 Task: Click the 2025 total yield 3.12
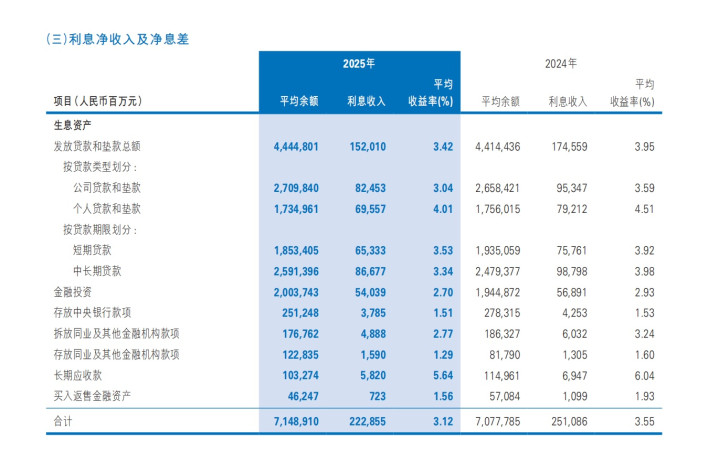pyautogui.click(x=443, y=422)
